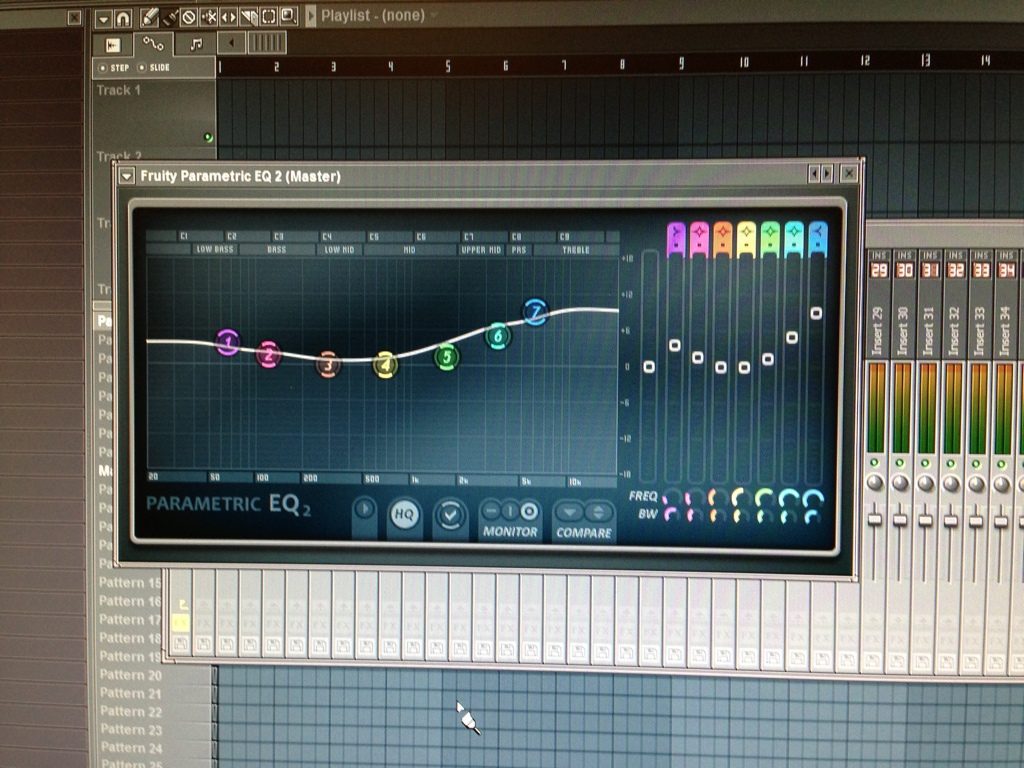The height and width of the screenshot is (768, 1024).
Task: Click the purple band 1 type button
Action: tap(676, 238)
